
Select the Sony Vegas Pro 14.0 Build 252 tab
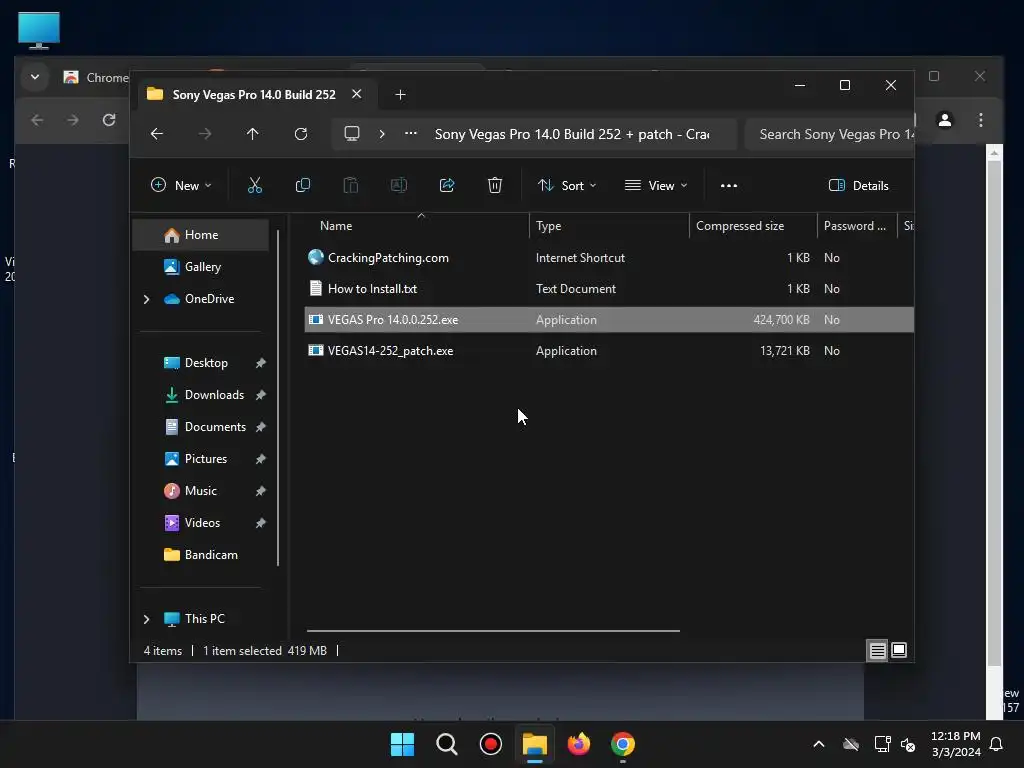click(x=253, y=95)
